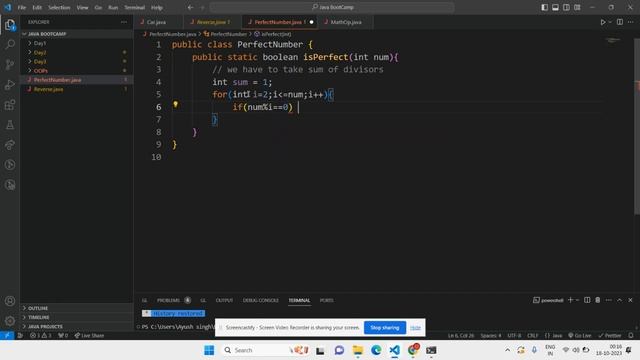640x360 pixels.
Task: Maximize the terminal panel with up chevron
Action: [620, 300]
